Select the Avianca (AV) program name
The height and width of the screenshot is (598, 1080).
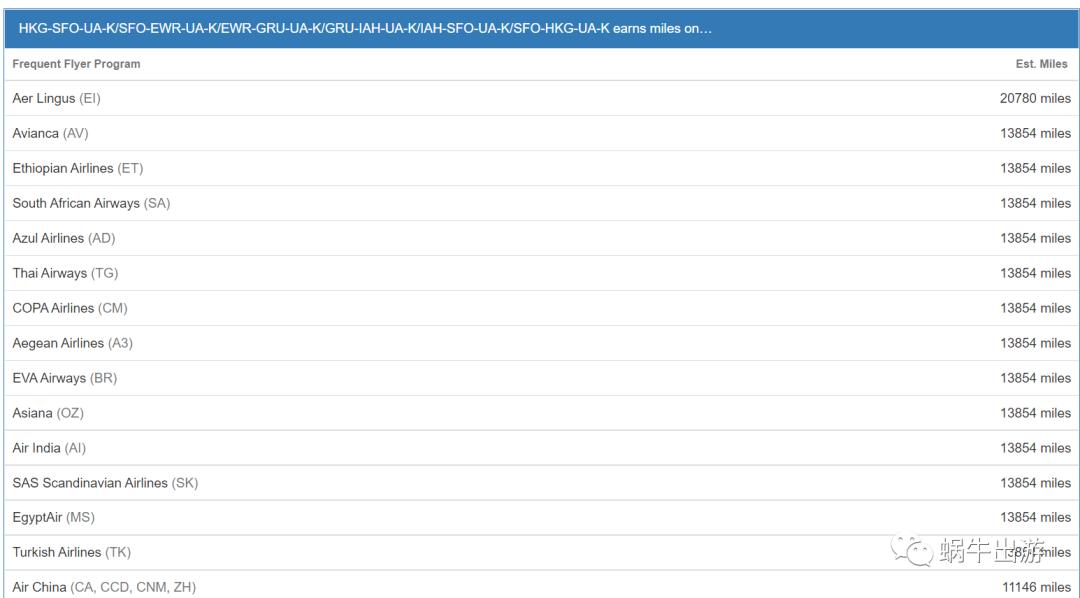point(50,134)
